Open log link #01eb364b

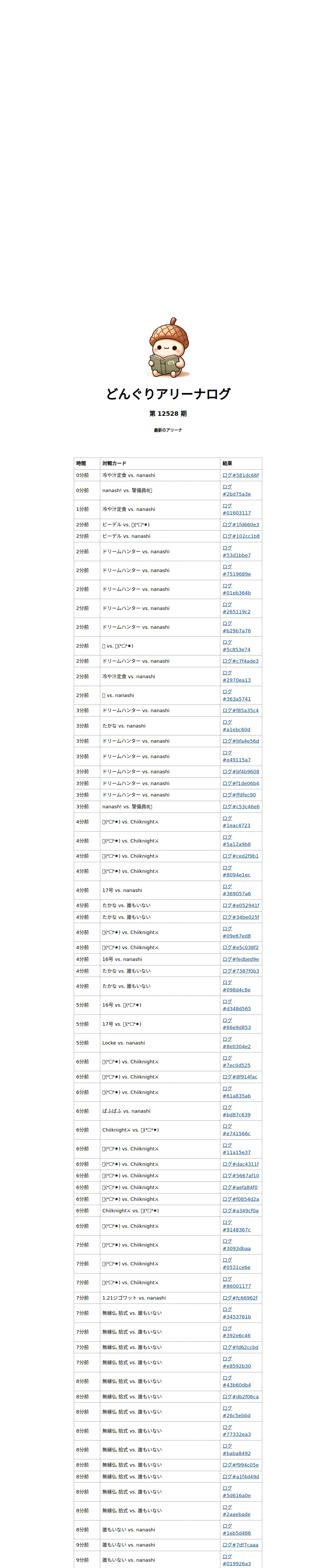coord(237,589)
